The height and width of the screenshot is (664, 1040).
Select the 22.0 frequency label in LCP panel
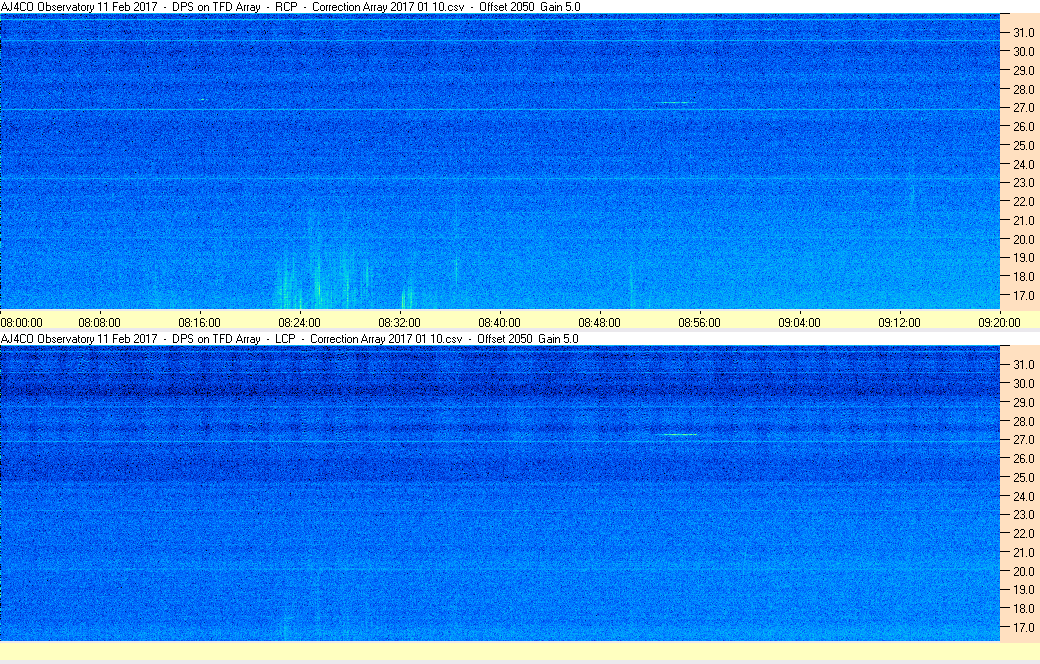coord(1023,533)
